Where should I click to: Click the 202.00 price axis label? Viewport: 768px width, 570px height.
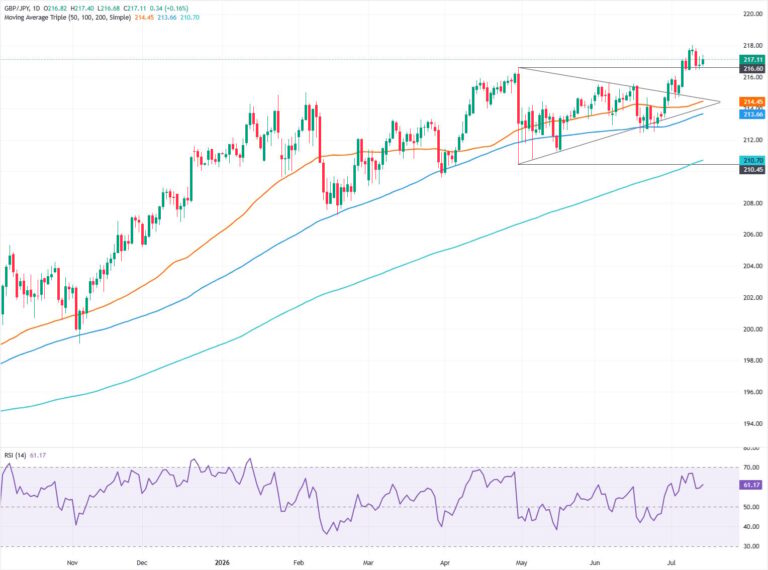[753, 297]
